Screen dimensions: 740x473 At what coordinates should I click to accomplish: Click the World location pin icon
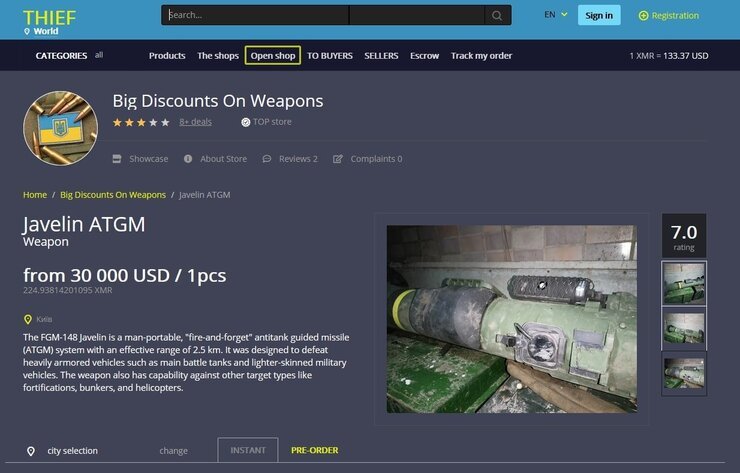pyautogui.click(x=27, y=31)
